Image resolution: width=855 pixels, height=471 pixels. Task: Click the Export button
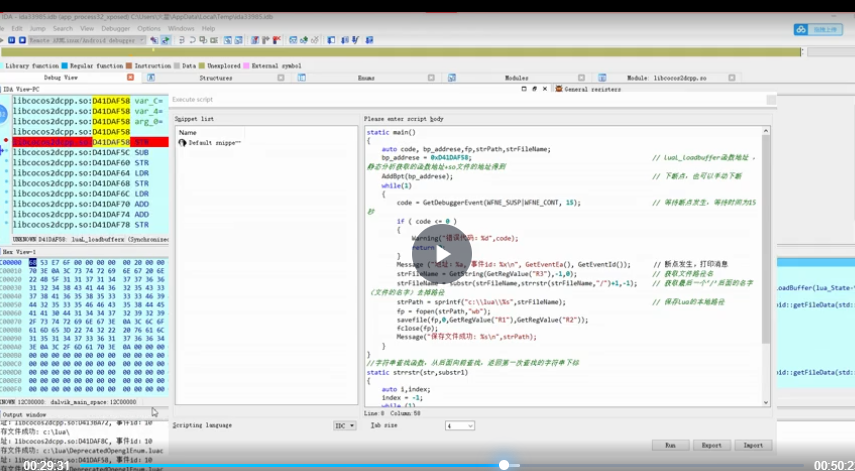click(x=711, y=445)
